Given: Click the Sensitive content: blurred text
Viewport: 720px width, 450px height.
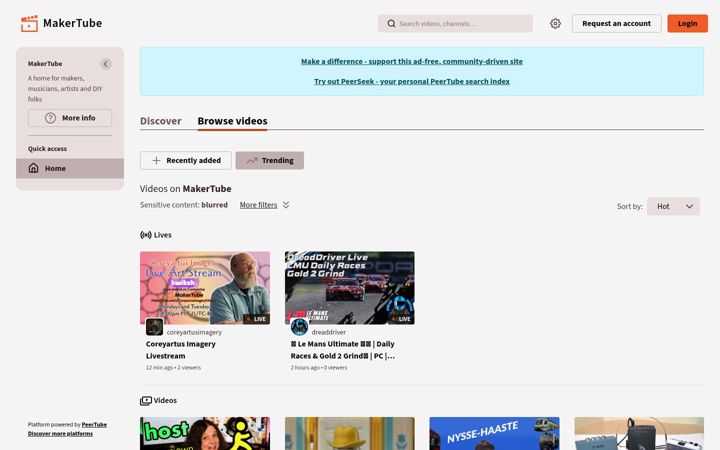Looking at the screenshot, I should 184,205.
